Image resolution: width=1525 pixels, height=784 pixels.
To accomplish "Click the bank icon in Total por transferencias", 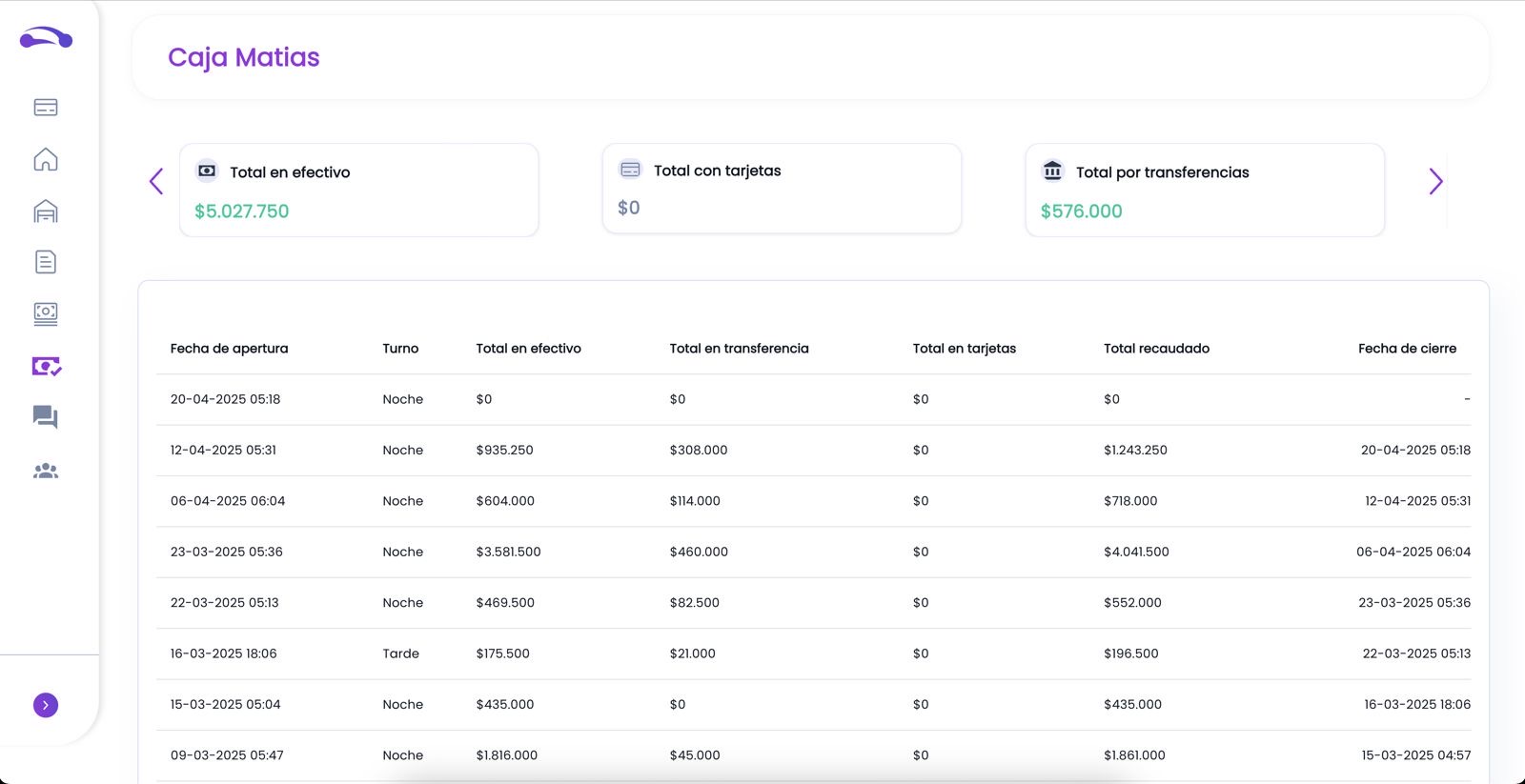I will pos(1052,171).
